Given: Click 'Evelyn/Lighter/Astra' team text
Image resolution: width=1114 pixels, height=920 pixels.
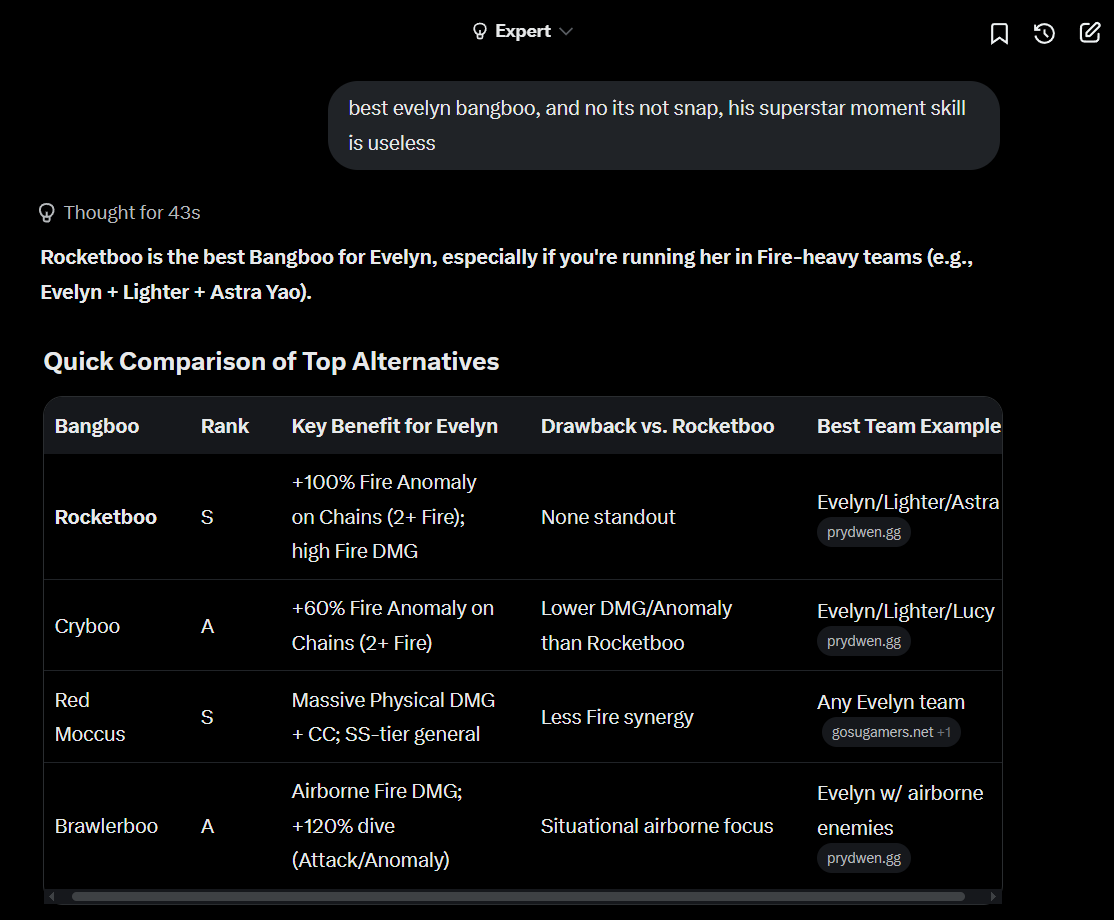Looking at the screenshot, I should click(908, 502).
